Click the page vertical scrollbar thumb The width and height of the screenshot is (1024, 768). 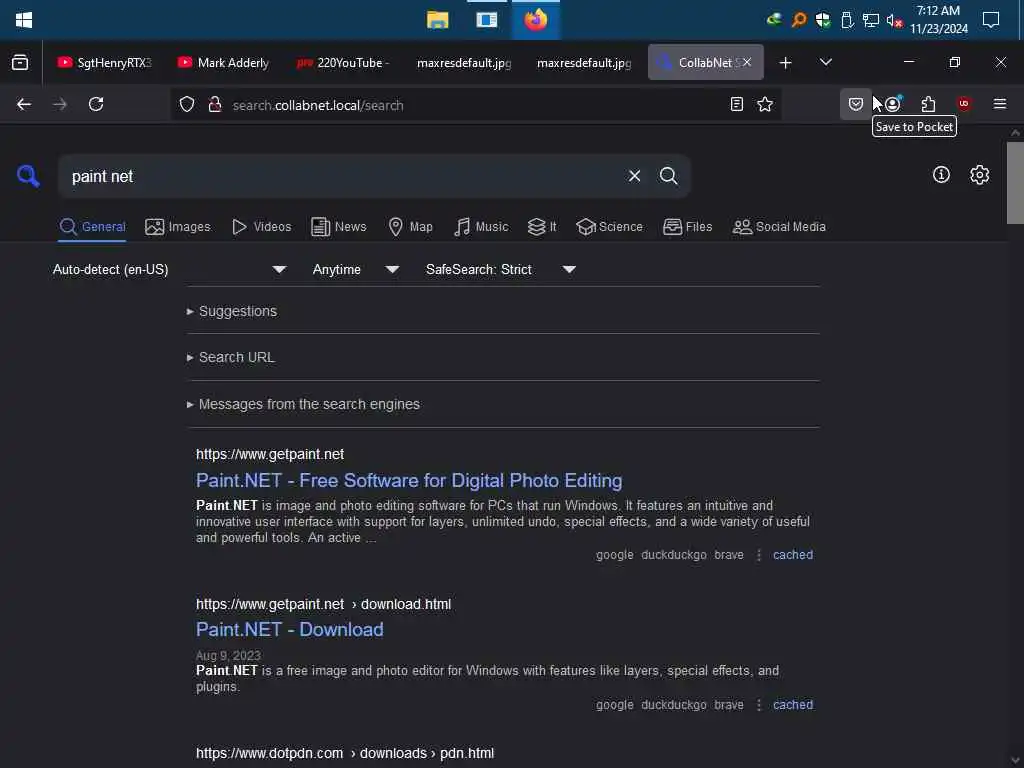pyautogui.click(x=1015, y=183)
